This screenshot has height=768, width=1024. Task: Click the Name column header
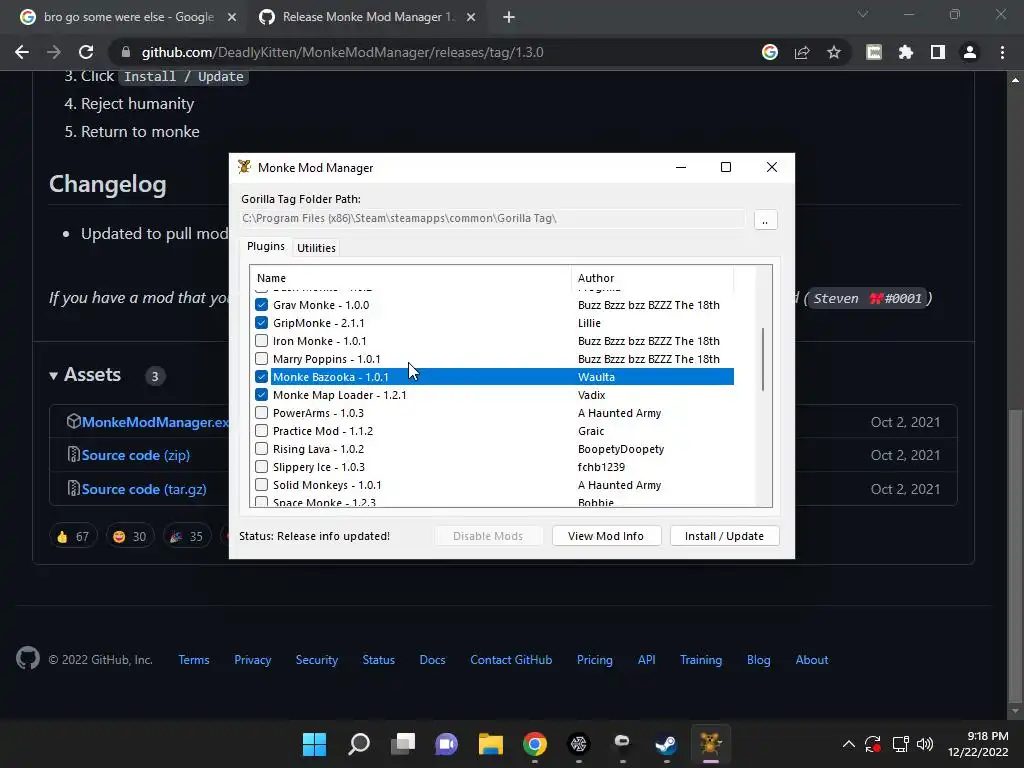(x=410, y=278)
